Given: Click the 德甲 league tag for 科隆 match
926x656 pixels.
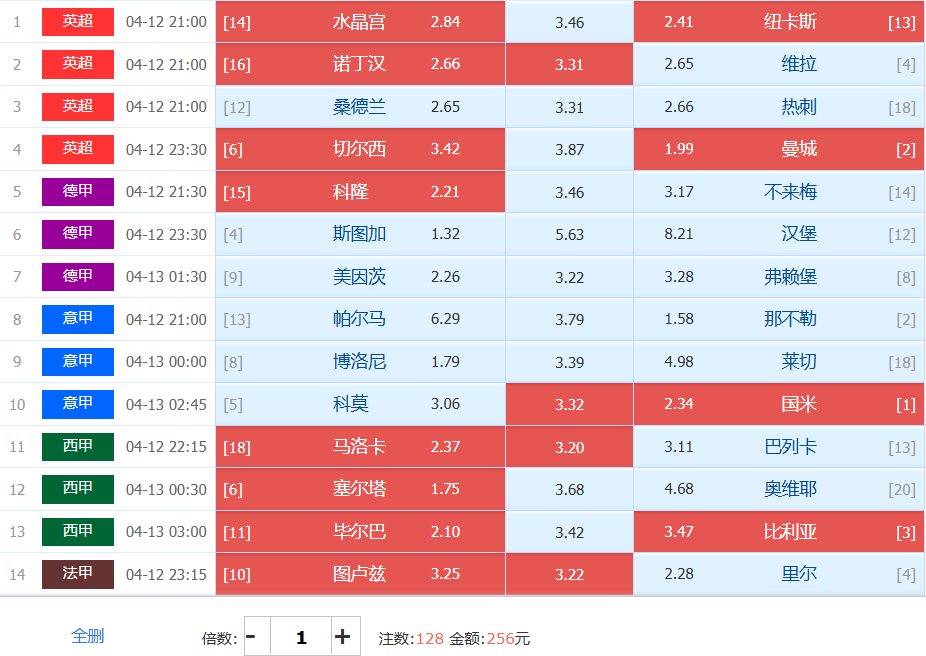Looking at the screenshot, I should [x=78, y=192].
